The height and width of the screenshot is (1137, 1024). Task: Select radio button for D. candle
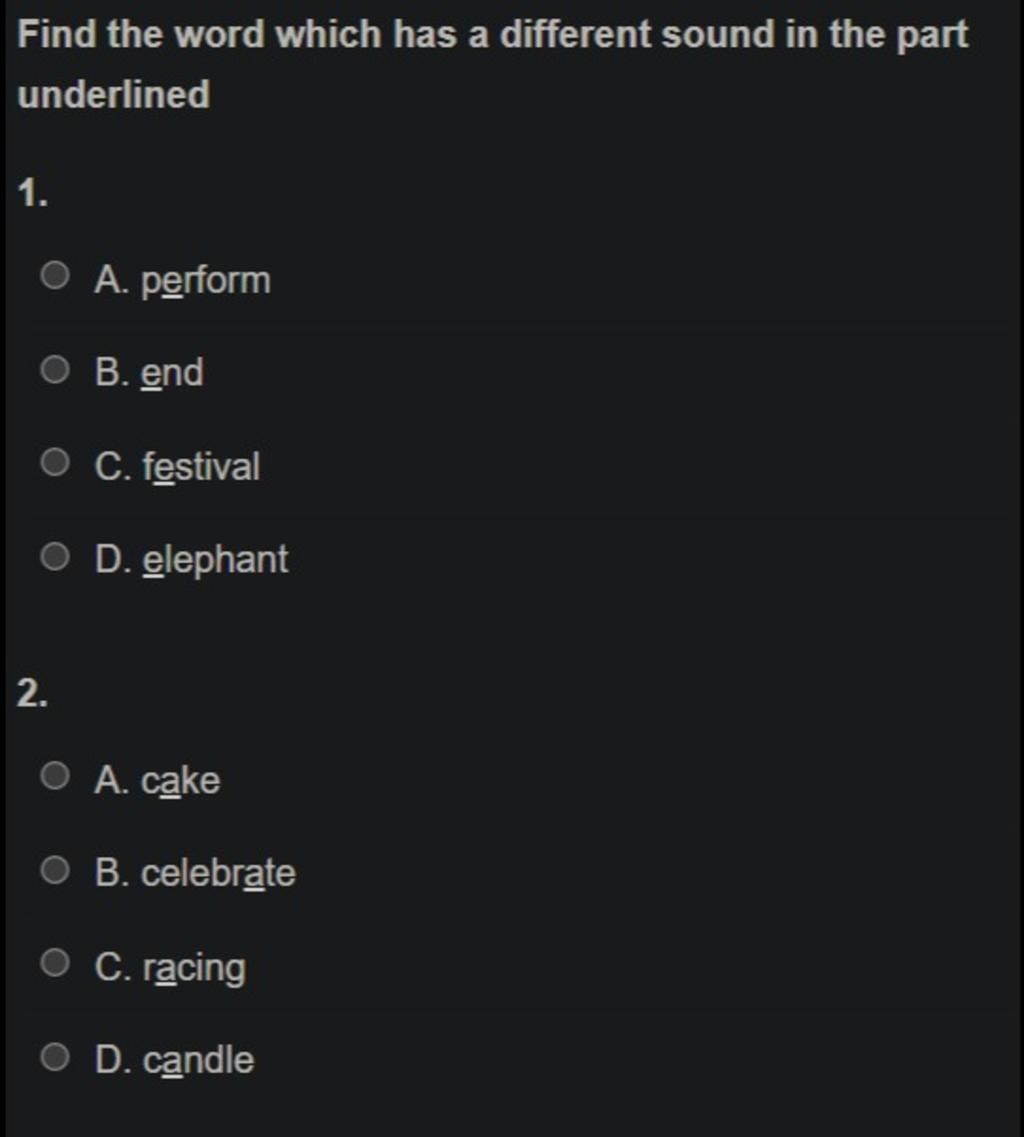(x=55, y=1057)
